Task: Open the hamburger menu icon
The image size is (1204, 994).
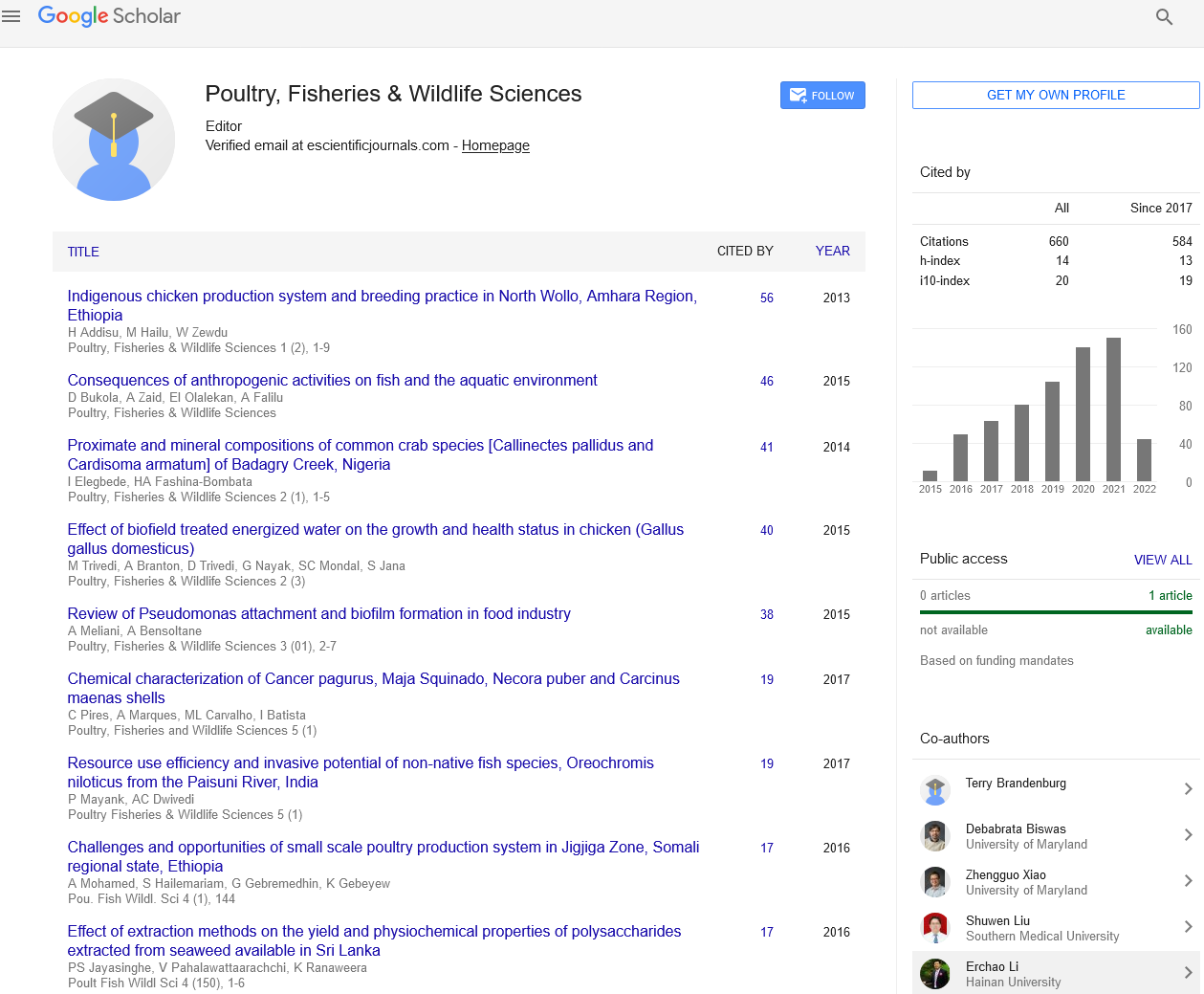Action: [11, 16]
